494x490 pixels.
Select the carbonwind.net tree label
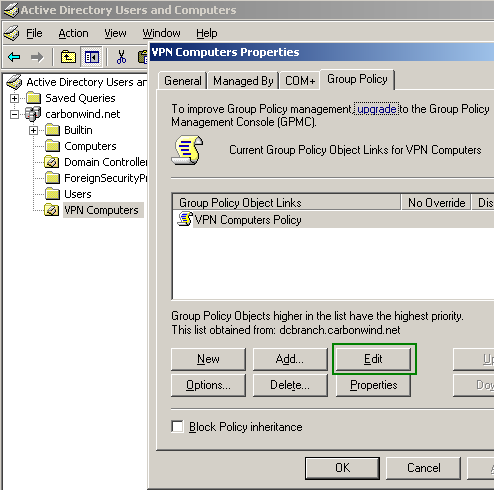coord(82,114)
